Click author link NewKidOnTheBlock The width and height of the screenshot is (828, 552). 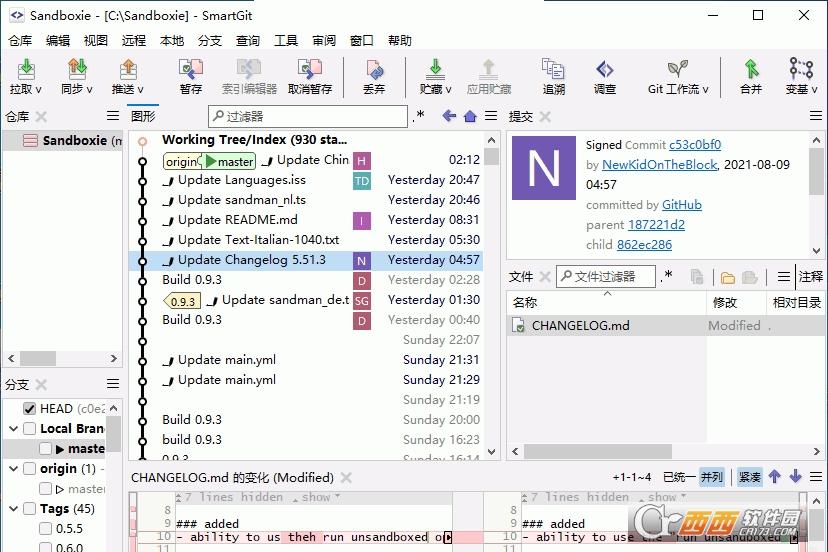[660, 165]
